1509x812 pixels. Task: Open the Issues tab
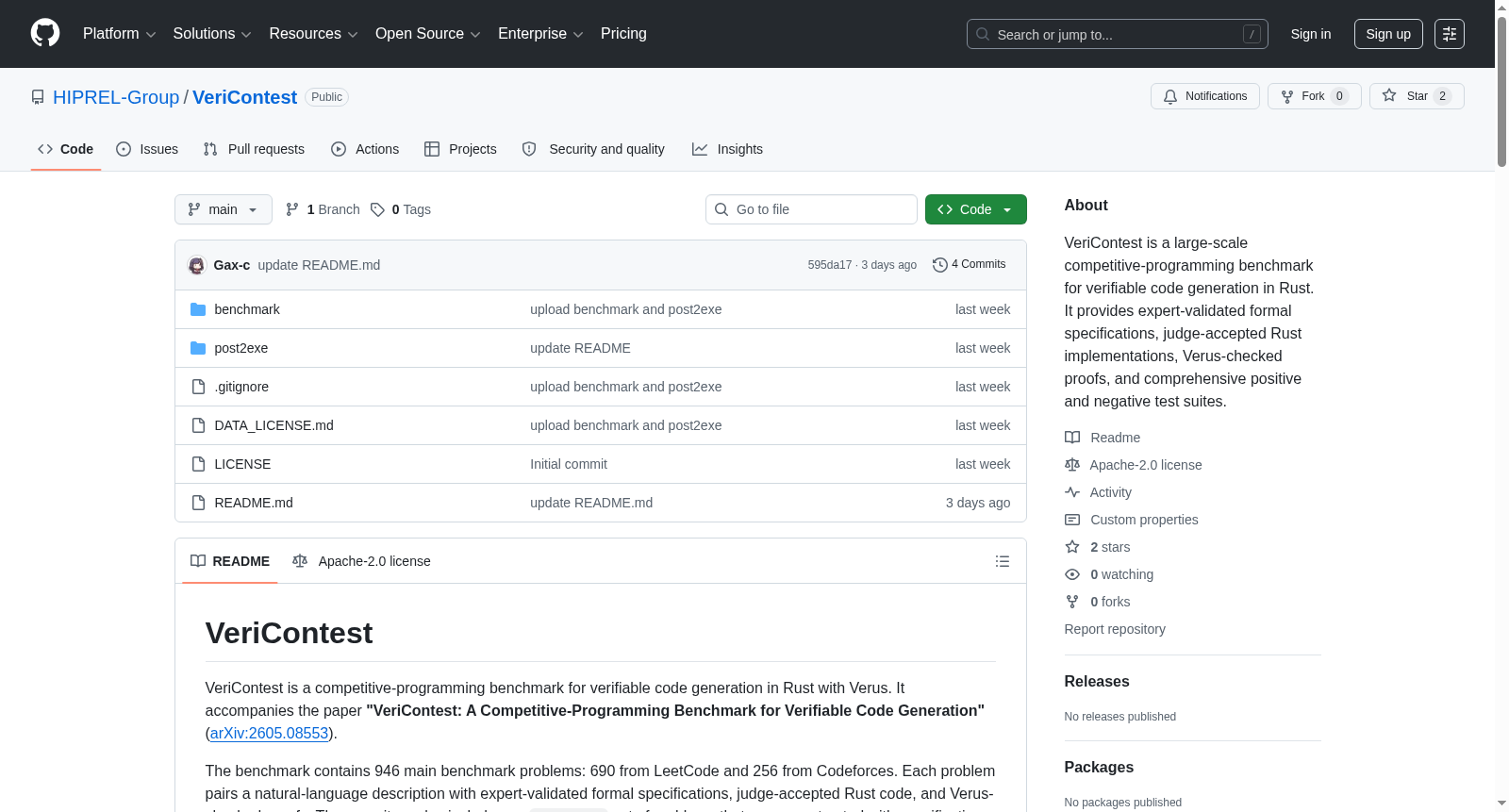[x=147, y=149]
